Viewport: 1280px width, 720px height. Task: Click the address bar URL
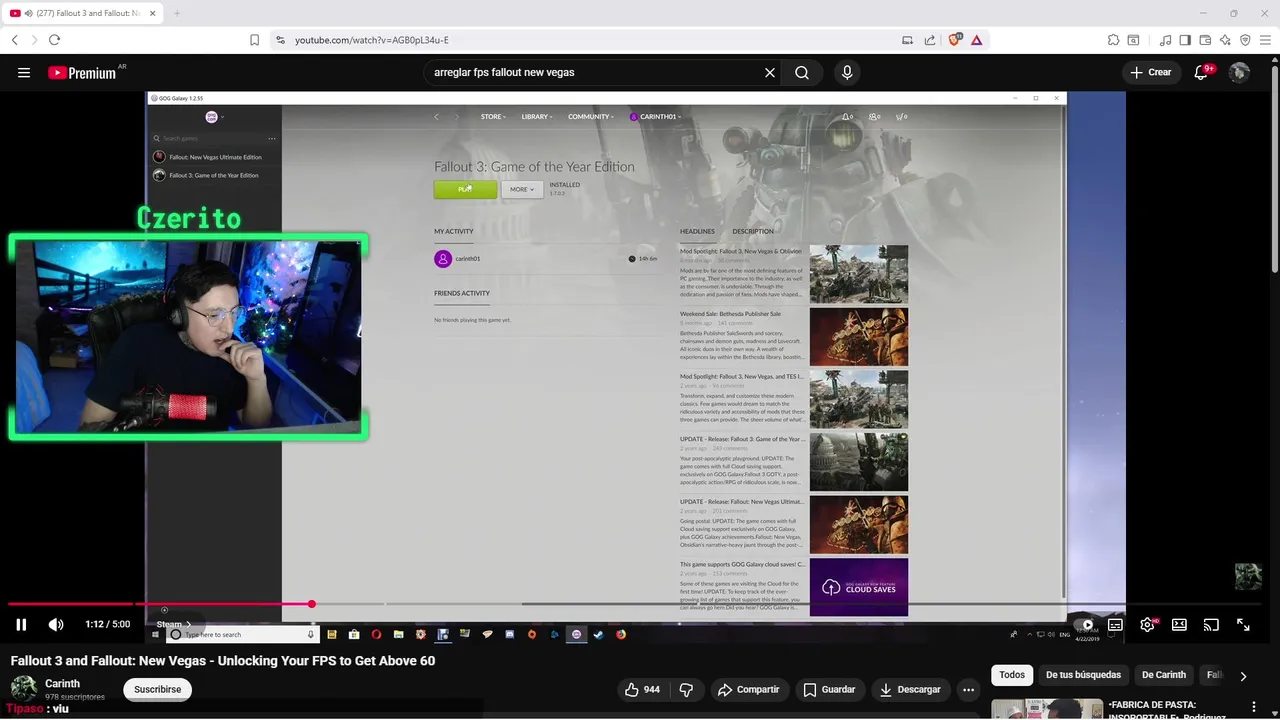pyautogui.click(x=371, y=40)
